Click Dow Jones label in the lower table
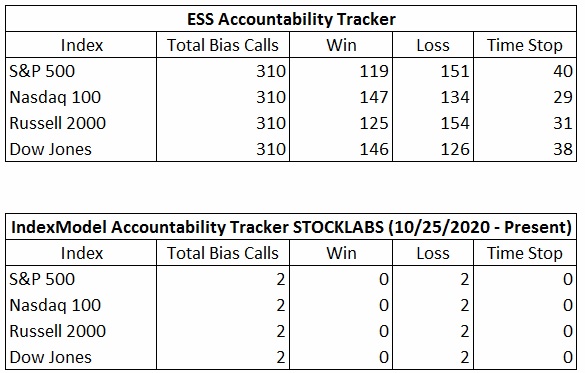 [x=50, y=357]
